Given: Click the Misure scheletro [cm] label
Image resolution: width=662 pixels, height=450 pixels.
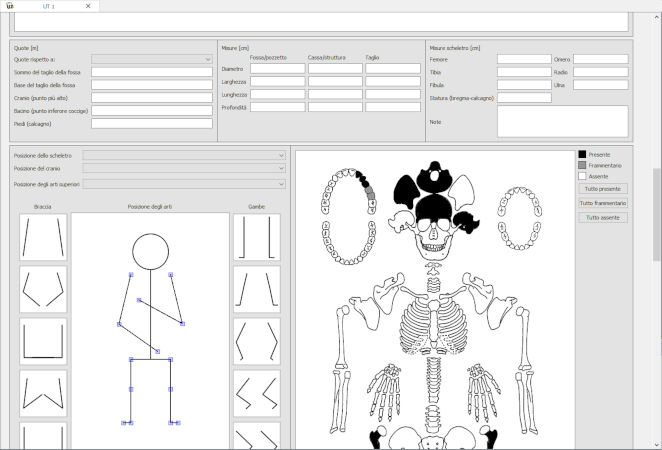Looking at the screenshot, I should point(455,48).
